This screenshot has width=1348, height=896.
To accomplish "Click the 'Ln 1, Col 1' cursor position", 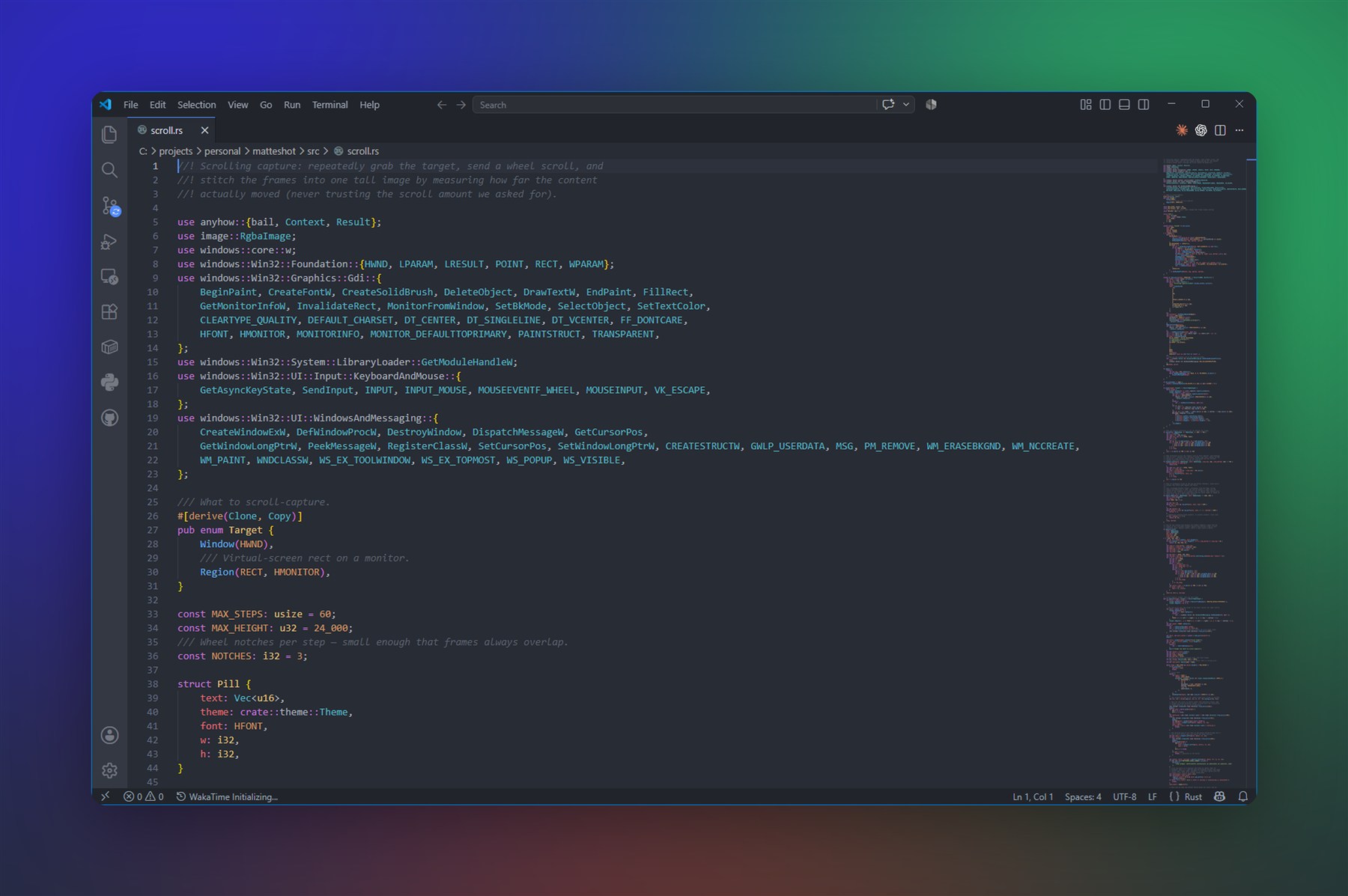I will (1033, 796).
